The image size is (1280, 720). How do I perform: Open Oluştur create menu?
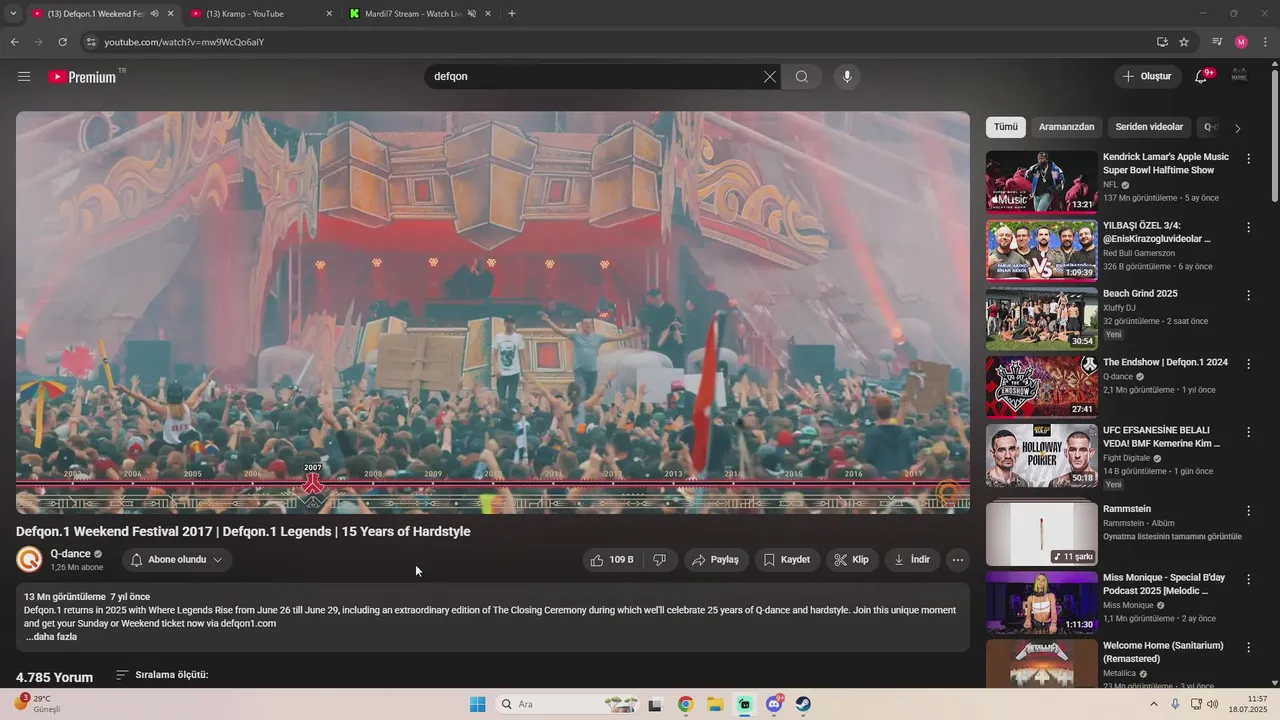[x=1147, y=77]
